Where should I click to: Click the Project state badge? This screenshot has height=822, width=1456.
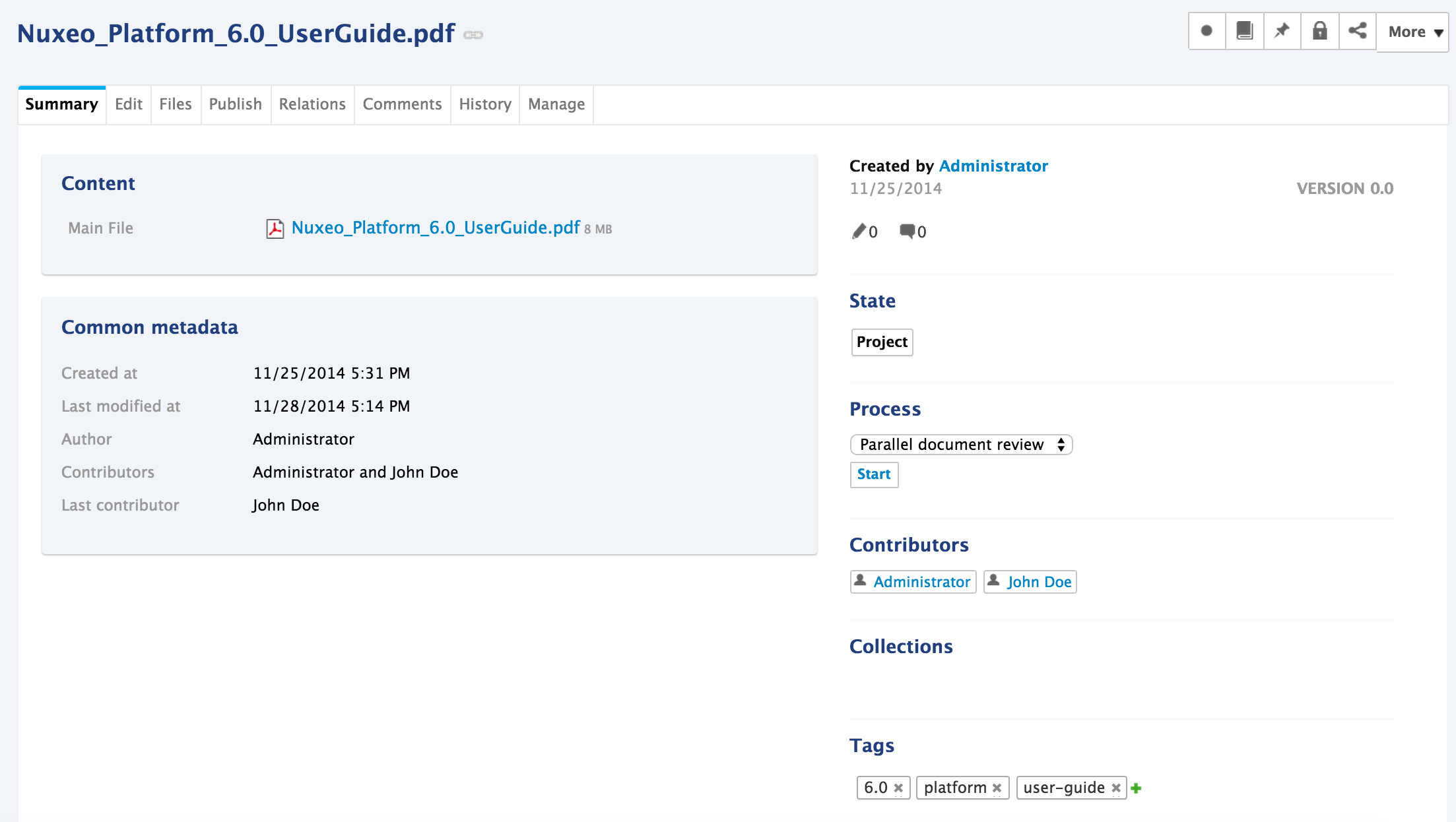882,342
